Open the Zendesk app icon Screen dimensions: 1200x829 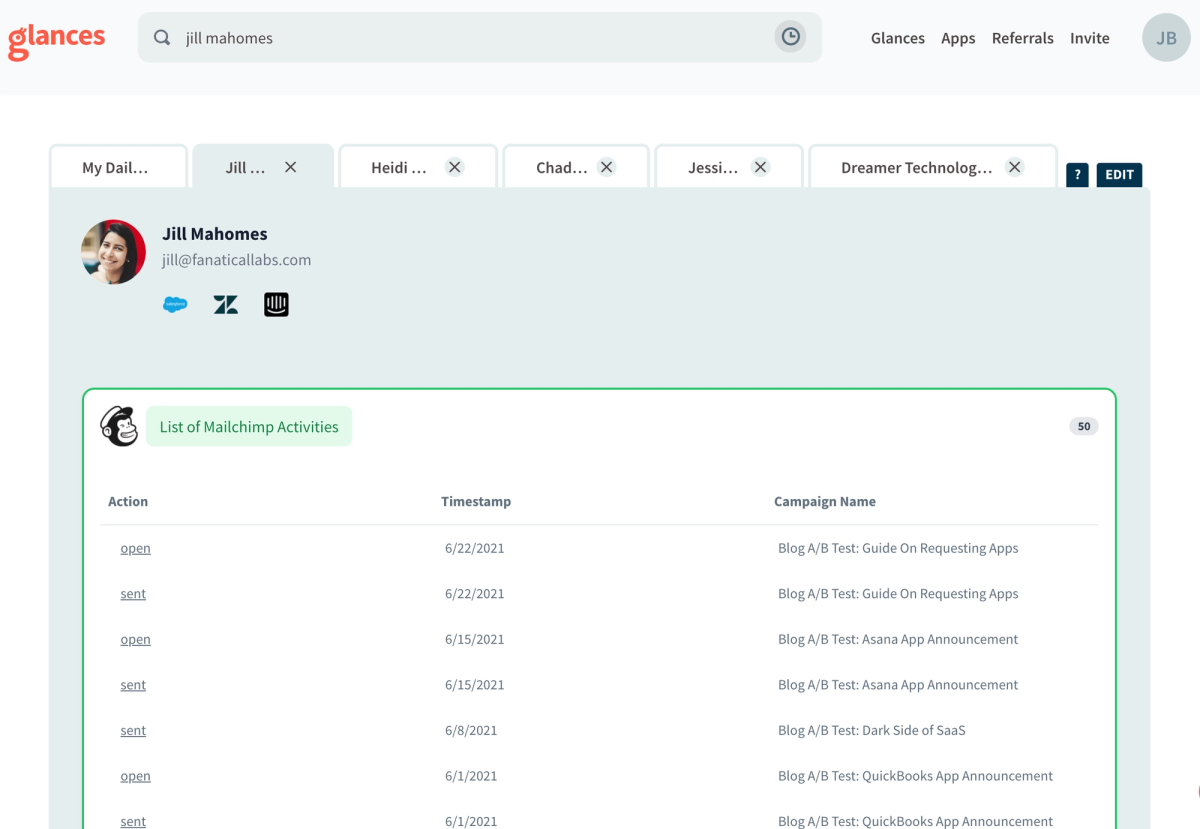(226, 305)
